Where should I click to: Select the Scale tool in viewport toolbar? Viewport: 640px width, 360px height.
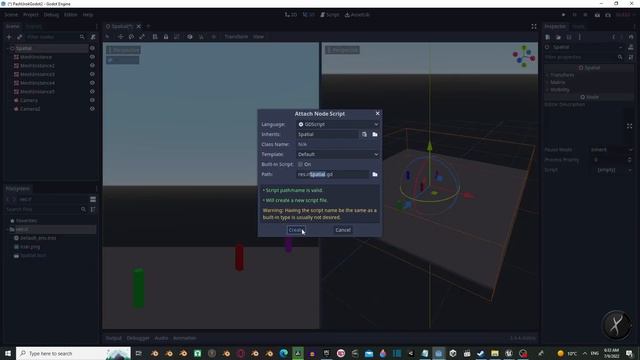(x=142, y=37)
